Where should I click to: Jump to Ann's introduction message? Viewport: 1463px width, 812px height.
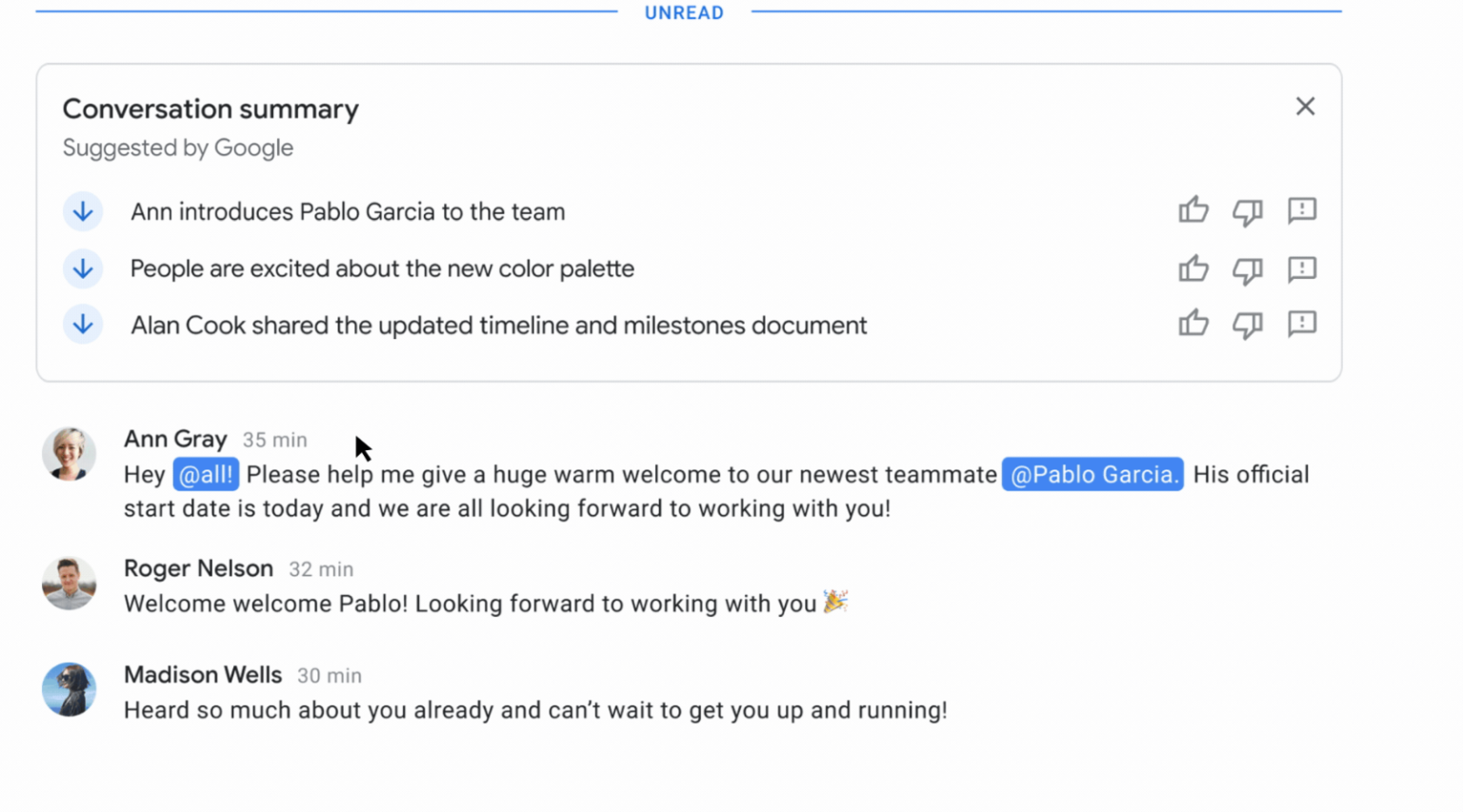83,210
